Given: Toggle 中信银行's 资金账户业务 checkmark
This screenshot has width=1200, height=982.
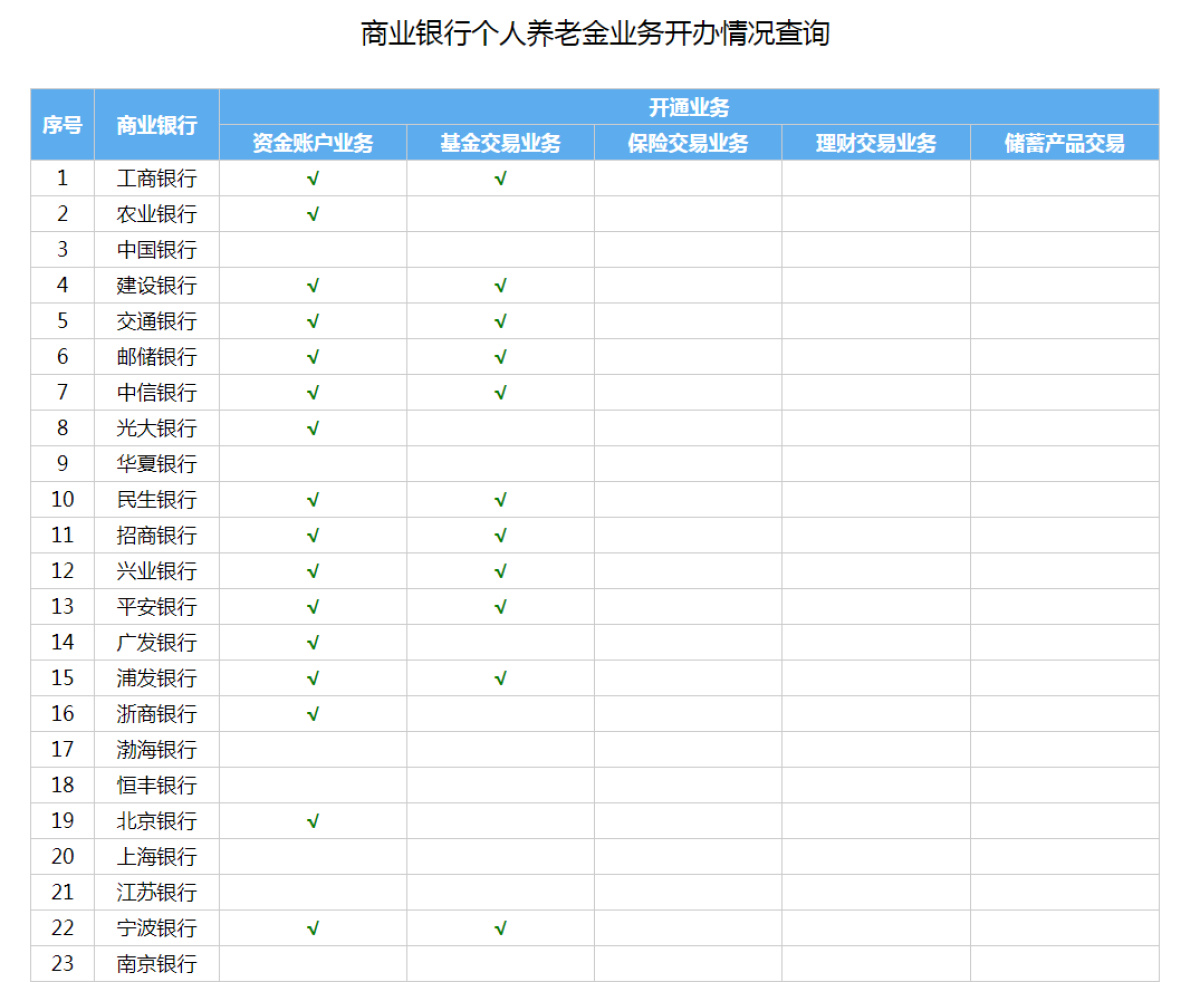Looking at the screenshot, I should (314, 392).
